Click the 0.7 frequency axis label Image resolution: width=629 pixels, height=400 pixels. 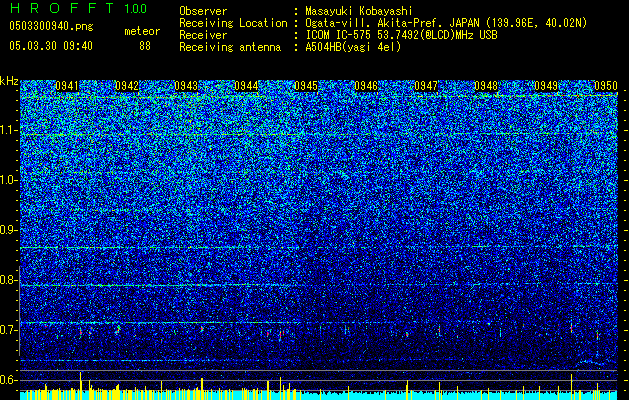click(9, 330)
